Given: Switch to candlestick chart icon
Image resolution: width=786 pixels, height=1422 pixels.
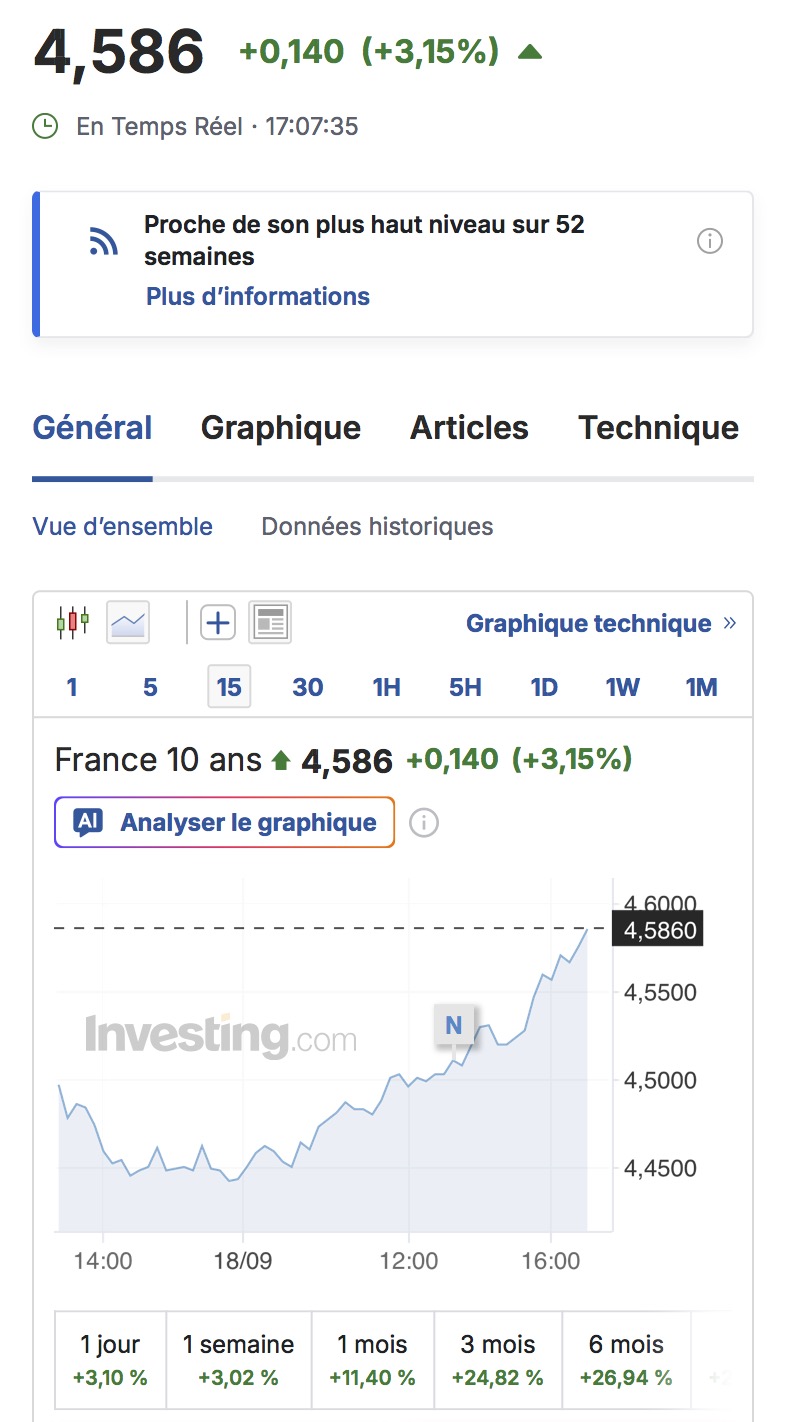Looking at the screenshot, I should [x=72, y=623].
